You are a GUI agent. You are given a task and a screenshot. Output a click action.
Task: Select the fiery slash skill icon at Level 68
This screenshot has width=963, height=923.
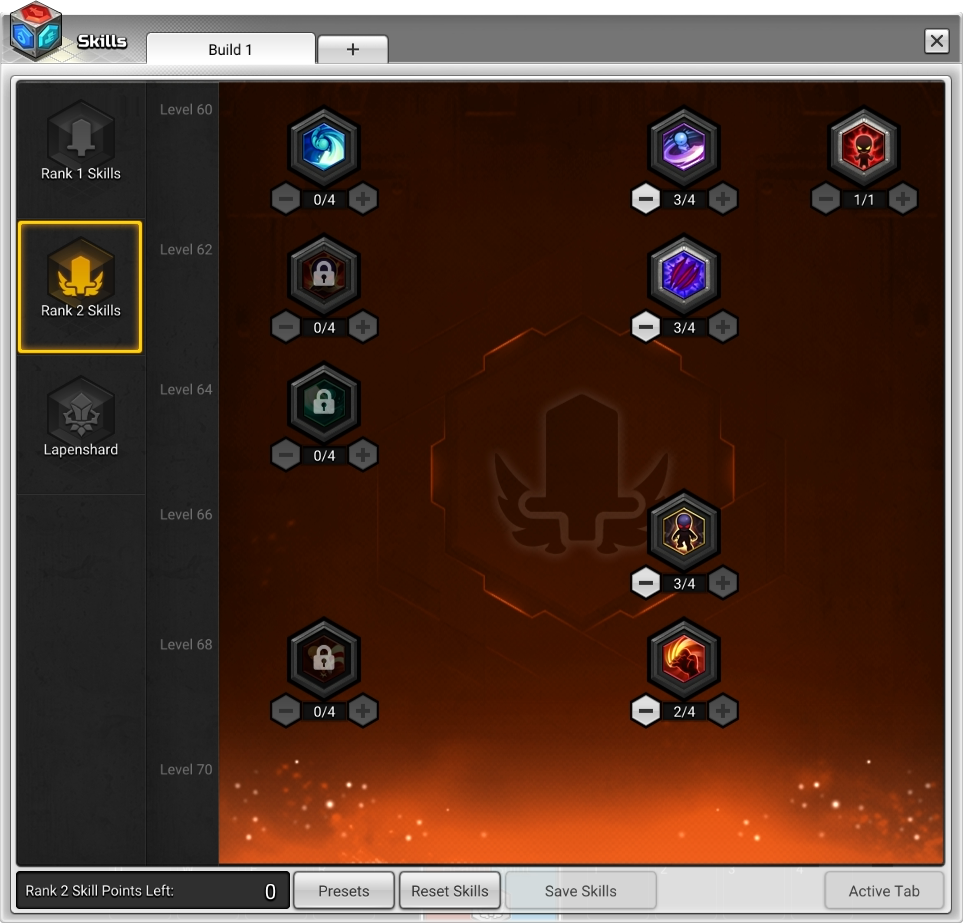(x=684, y=658)
